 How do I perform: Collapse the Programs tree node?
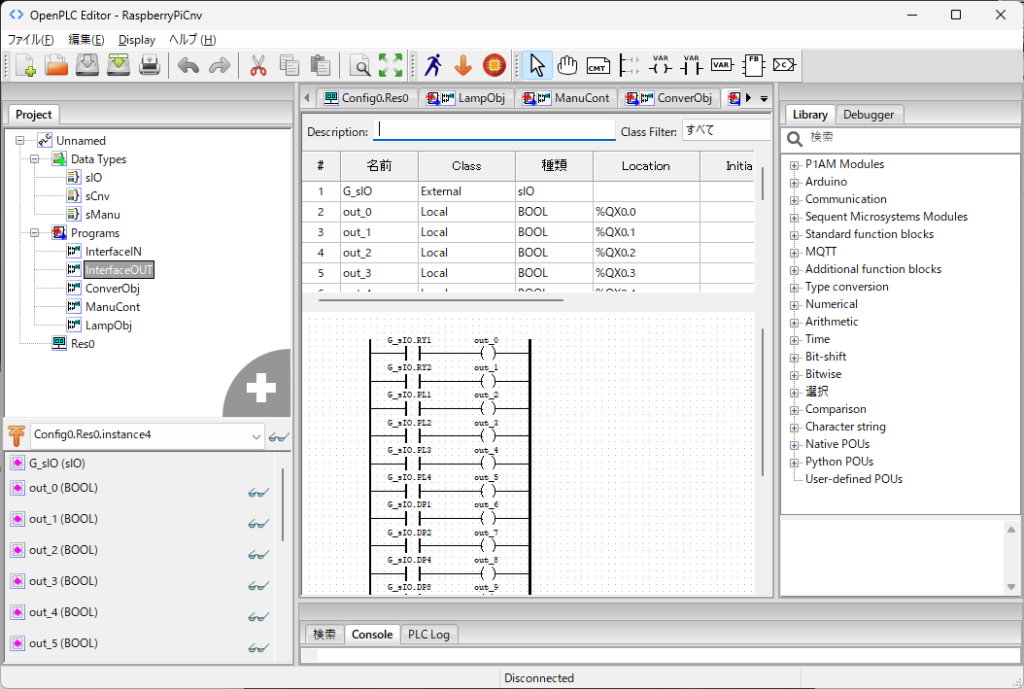tap(35, 232)
